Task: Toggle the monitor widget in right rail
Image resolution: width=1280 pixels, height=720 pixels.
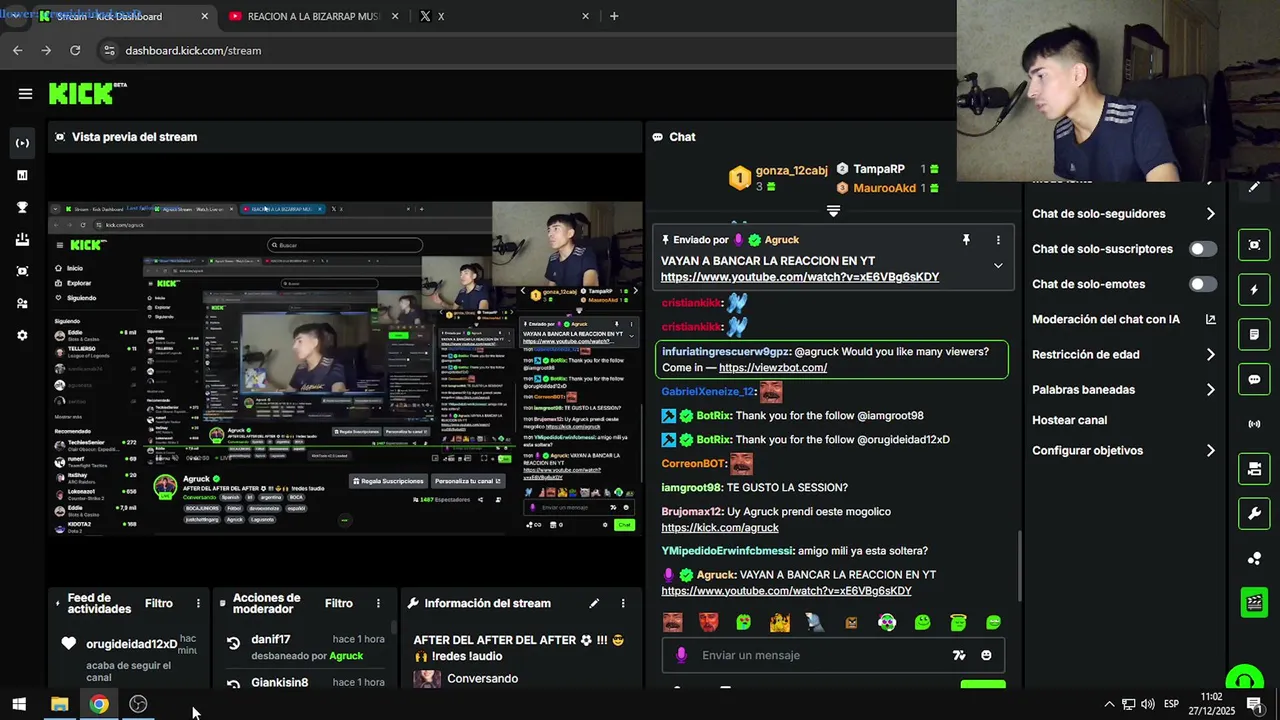Action: [x=1254, y=469]
